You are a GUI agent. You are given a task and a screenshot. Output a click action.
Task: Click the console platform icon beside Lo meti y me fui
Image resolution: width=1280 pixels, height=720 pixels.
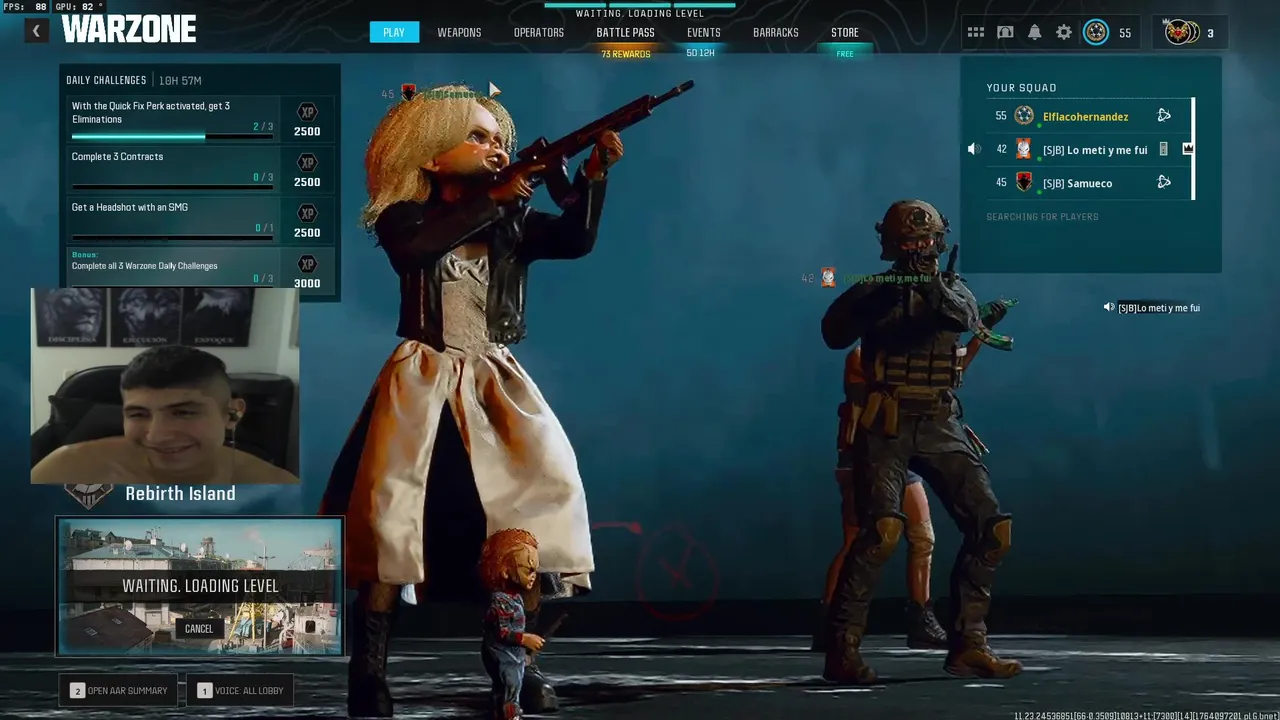(x=1163, y=149)
